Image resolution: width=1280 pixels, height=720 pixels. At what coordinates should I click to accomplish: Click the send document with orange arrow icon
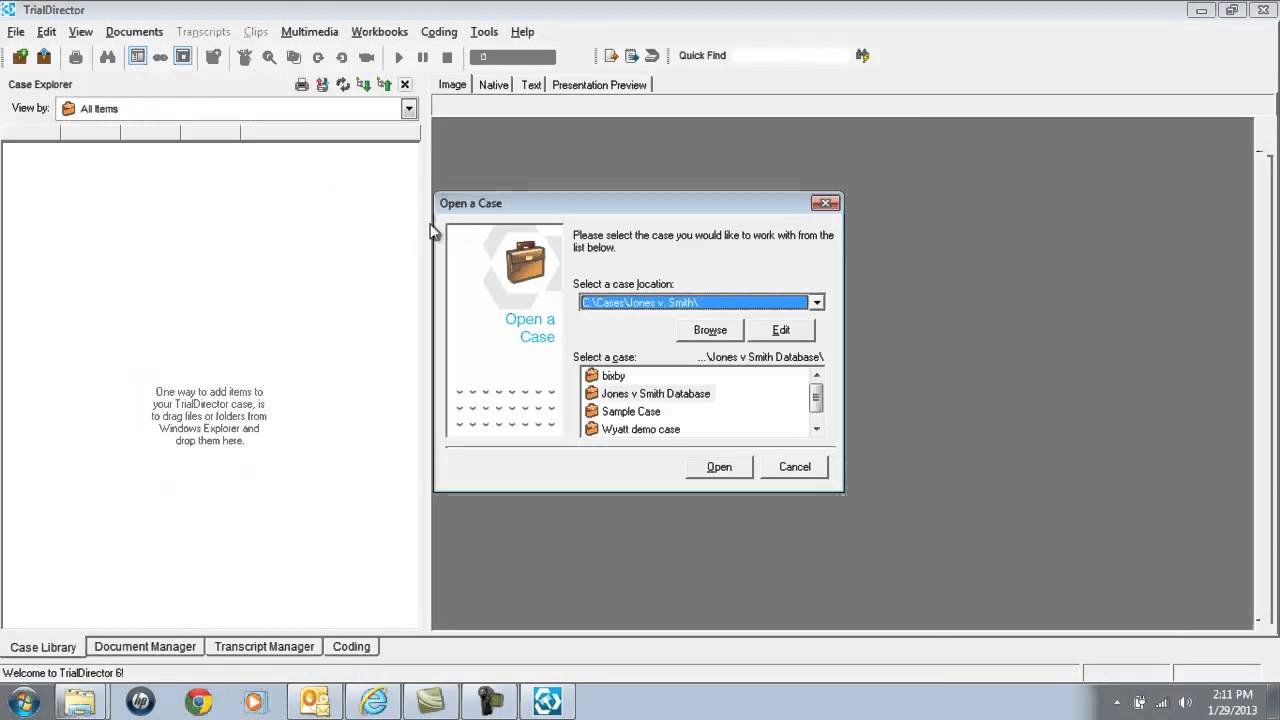pyautogui.click(x=611, y=56)
